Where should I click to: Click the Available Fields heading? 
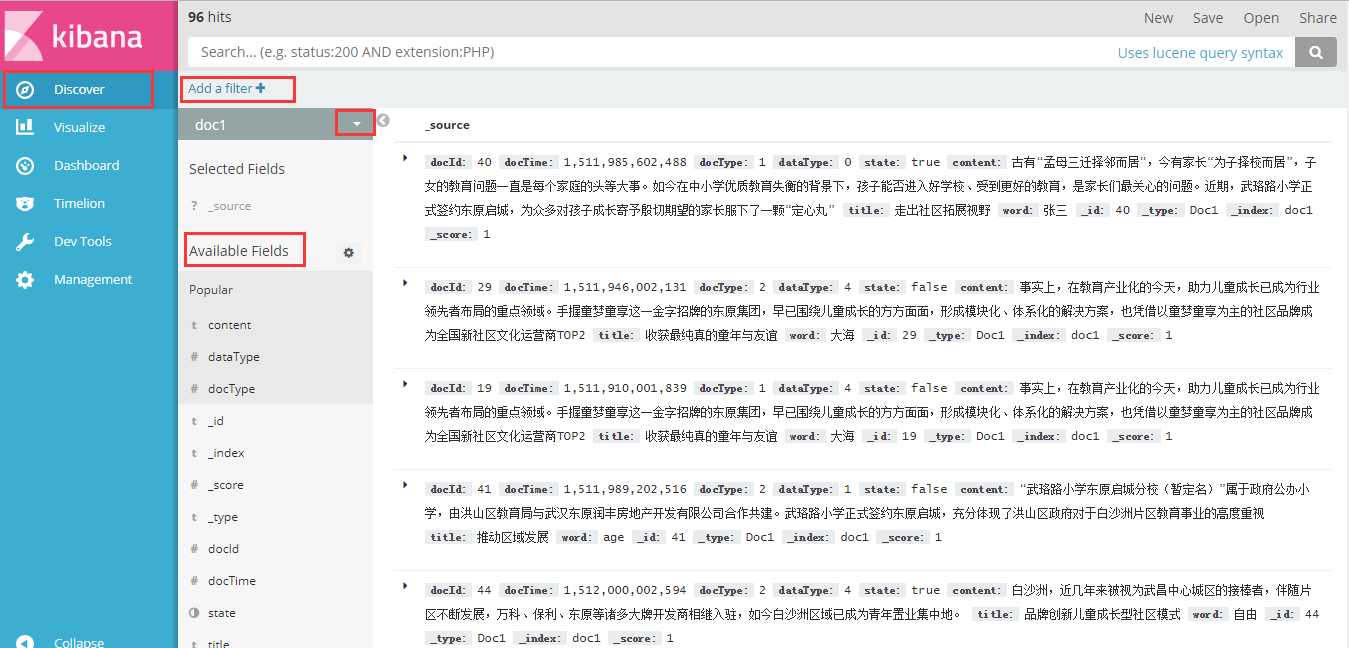point(239,251)
